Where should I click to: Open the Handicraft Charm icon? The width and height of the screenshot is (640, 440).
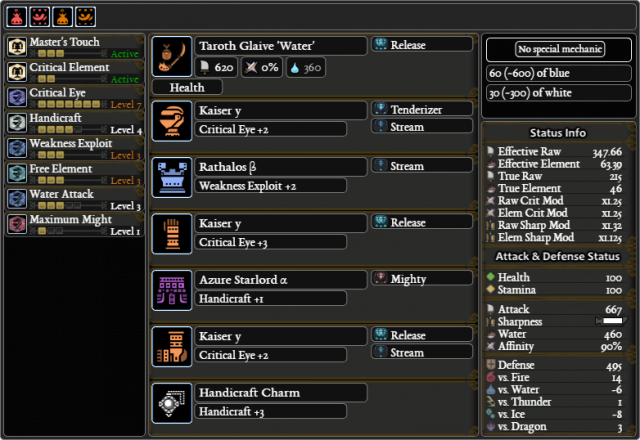point(172,403)
